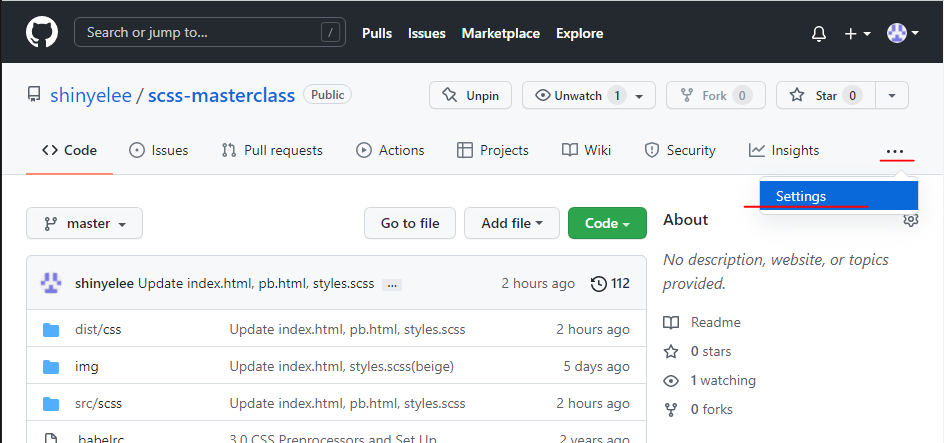Open the plus create-new menu
This screenshot has height=443, width=944.
(857, 34)
